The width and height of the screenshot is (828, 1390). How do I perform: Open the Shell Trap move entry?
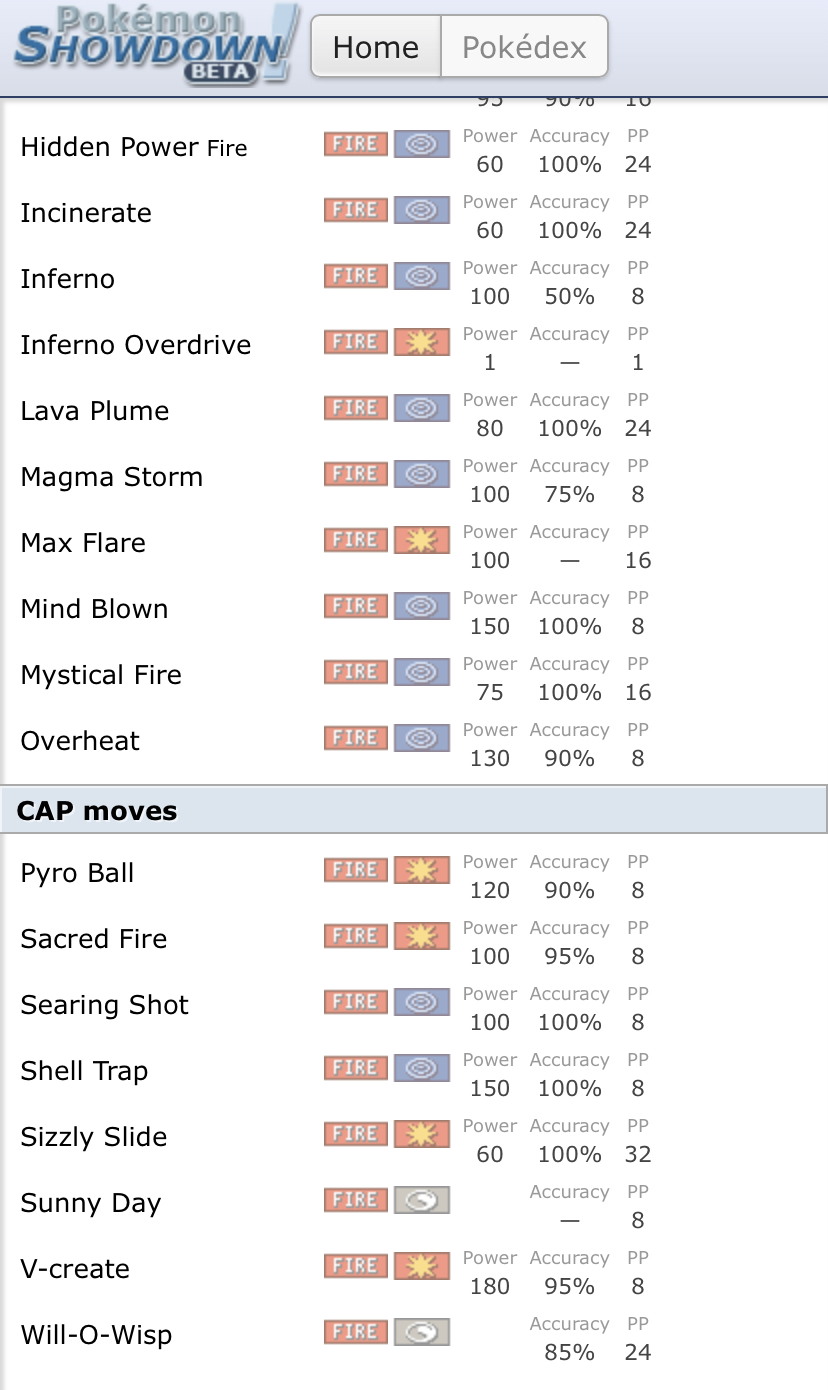pyautogui.click(x=414, y=1071)
